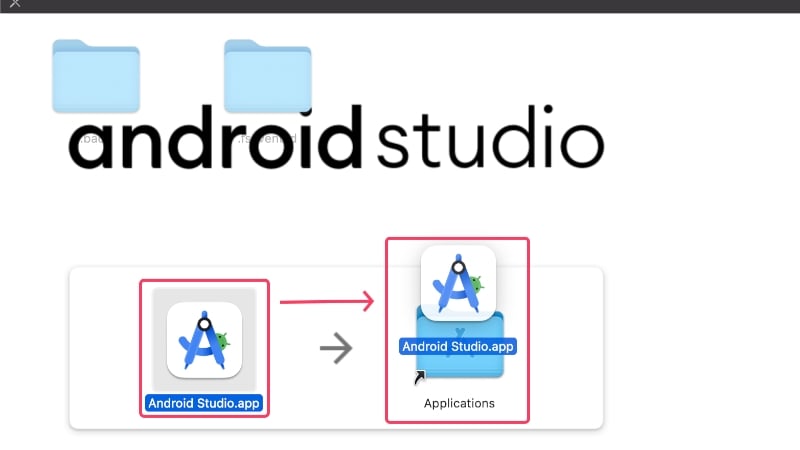Open the second blue folder labeled .fseventsd

click(x=267, y=76)
